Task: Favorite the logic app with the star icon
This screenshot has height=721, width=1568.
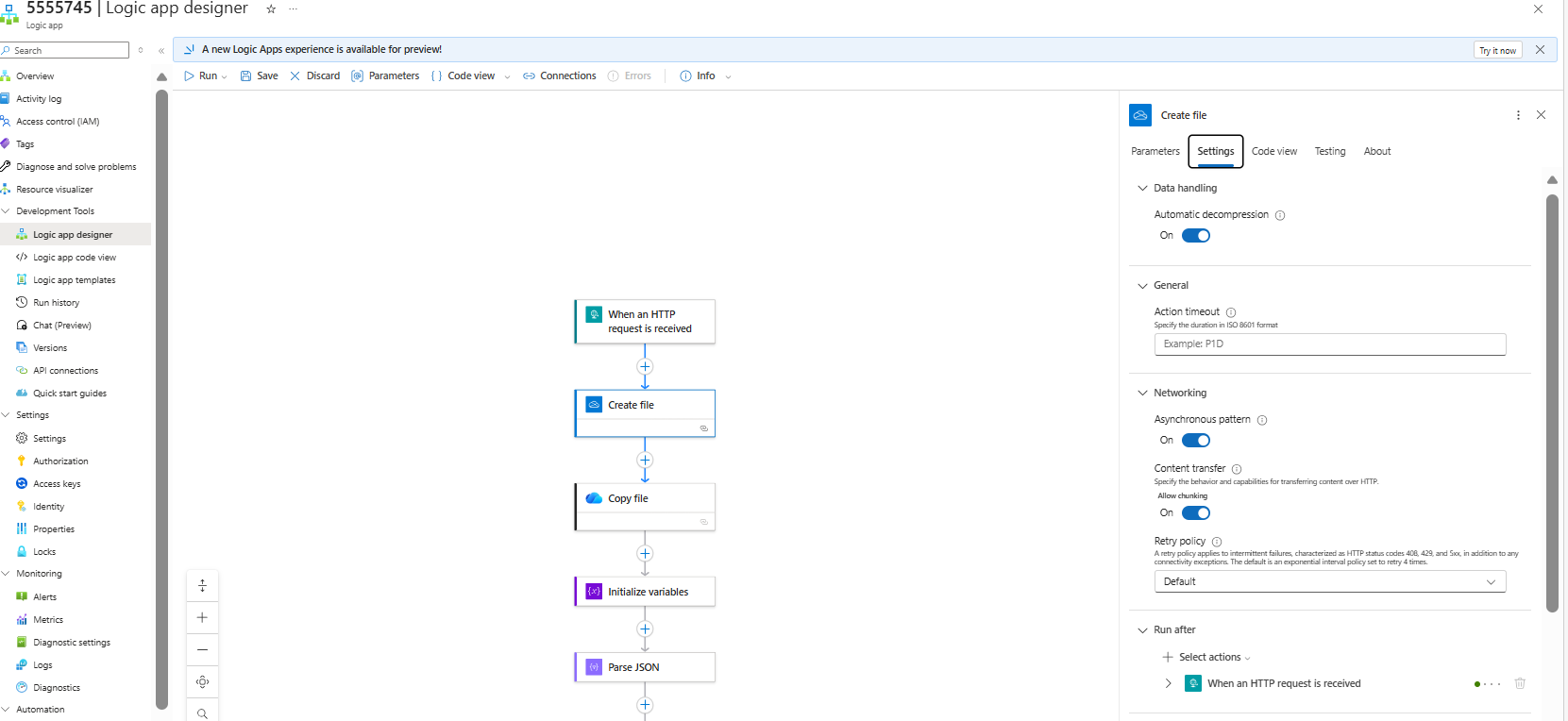Action: [x=271, y=8]
